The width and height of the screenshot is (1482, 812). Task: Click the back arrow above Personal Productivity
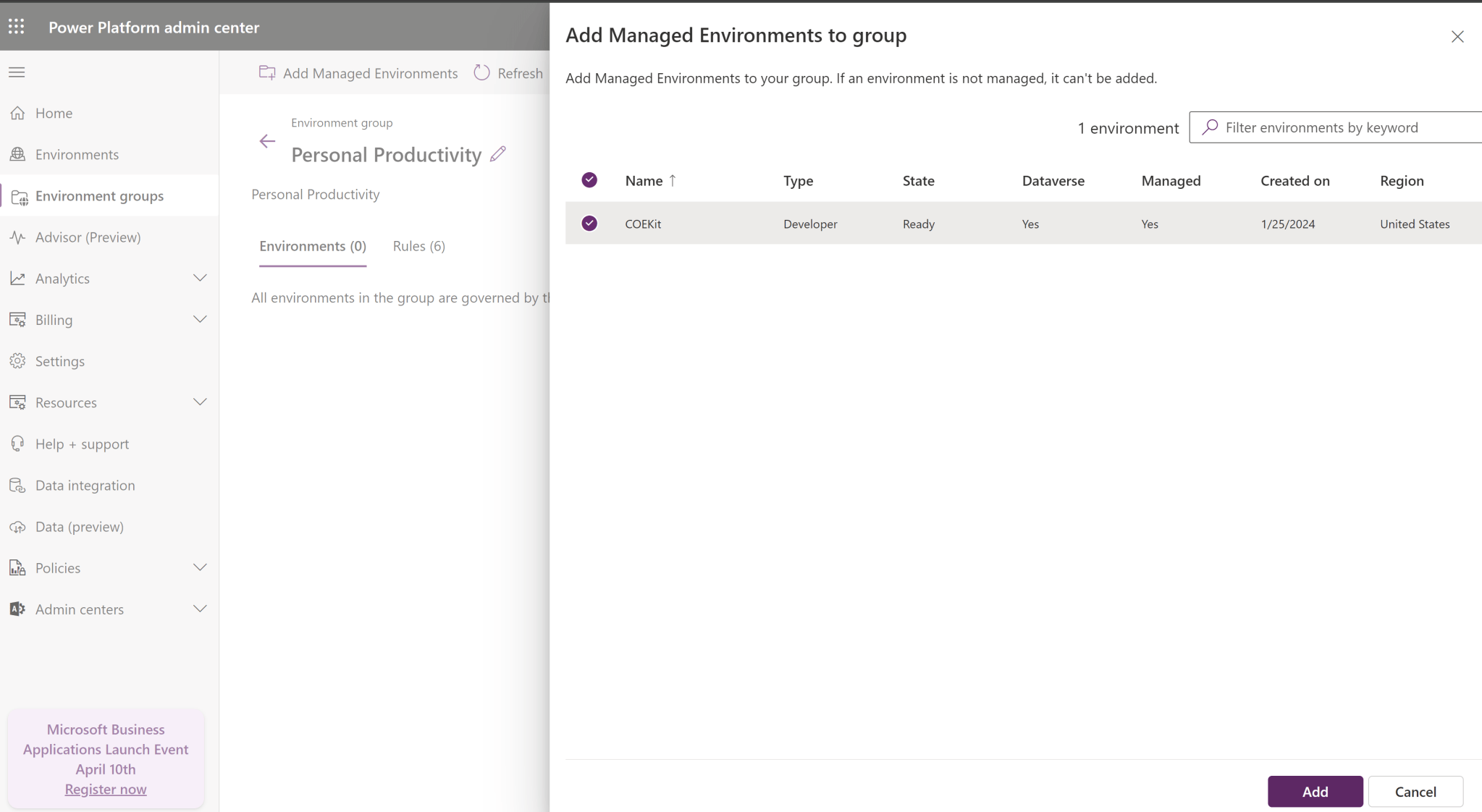(x=266, y=141)
